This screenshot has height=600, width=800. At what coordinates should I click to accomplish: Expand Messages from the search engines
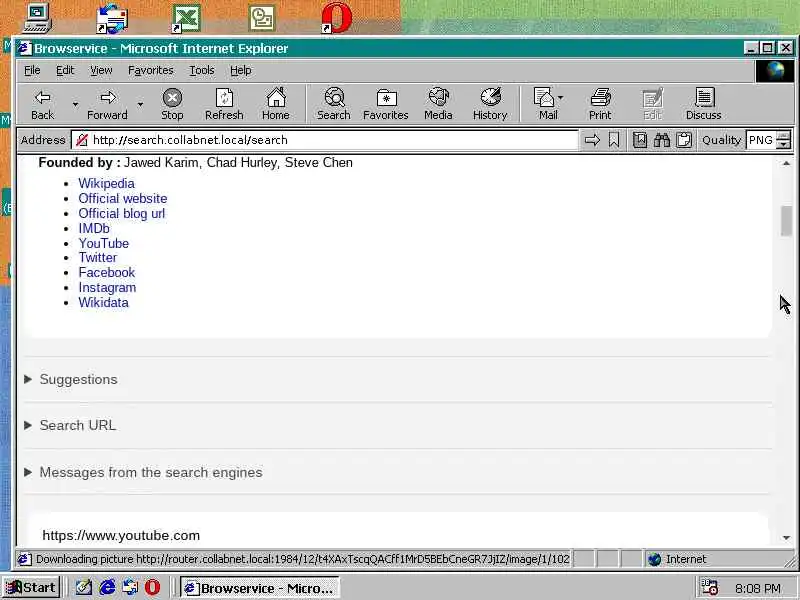click(143, 472)
